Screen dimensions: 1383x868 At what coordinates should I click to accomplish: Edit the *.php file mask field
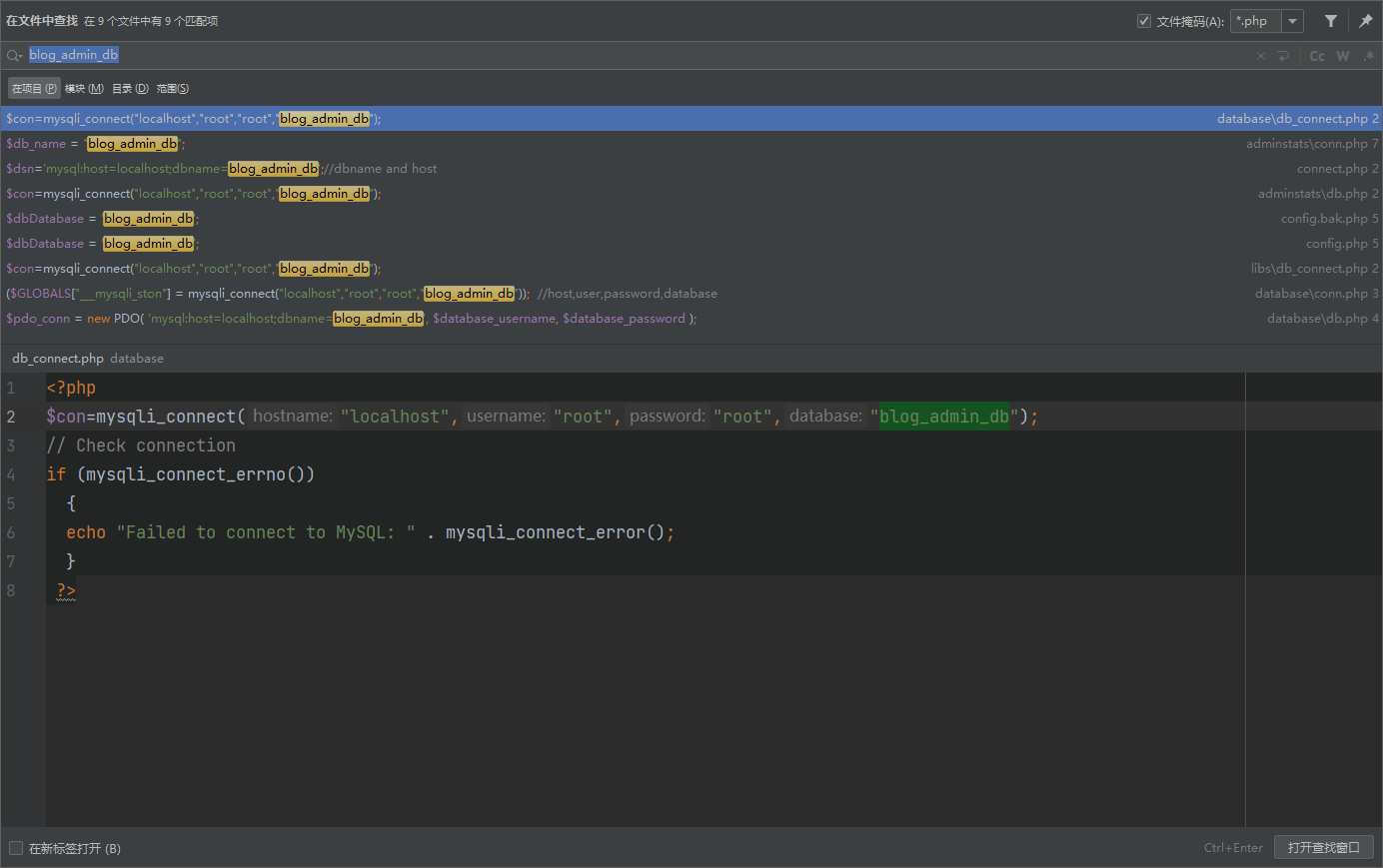1256,21
